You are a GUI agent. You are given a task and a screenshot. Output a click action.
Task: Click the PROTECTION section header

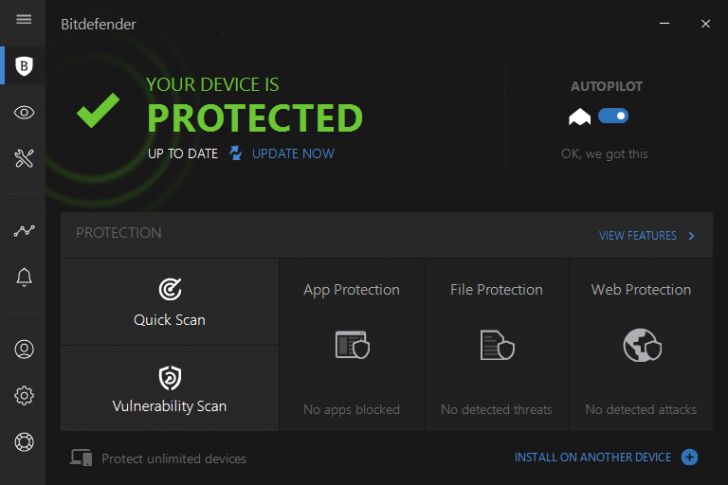[x=119, y=233]
